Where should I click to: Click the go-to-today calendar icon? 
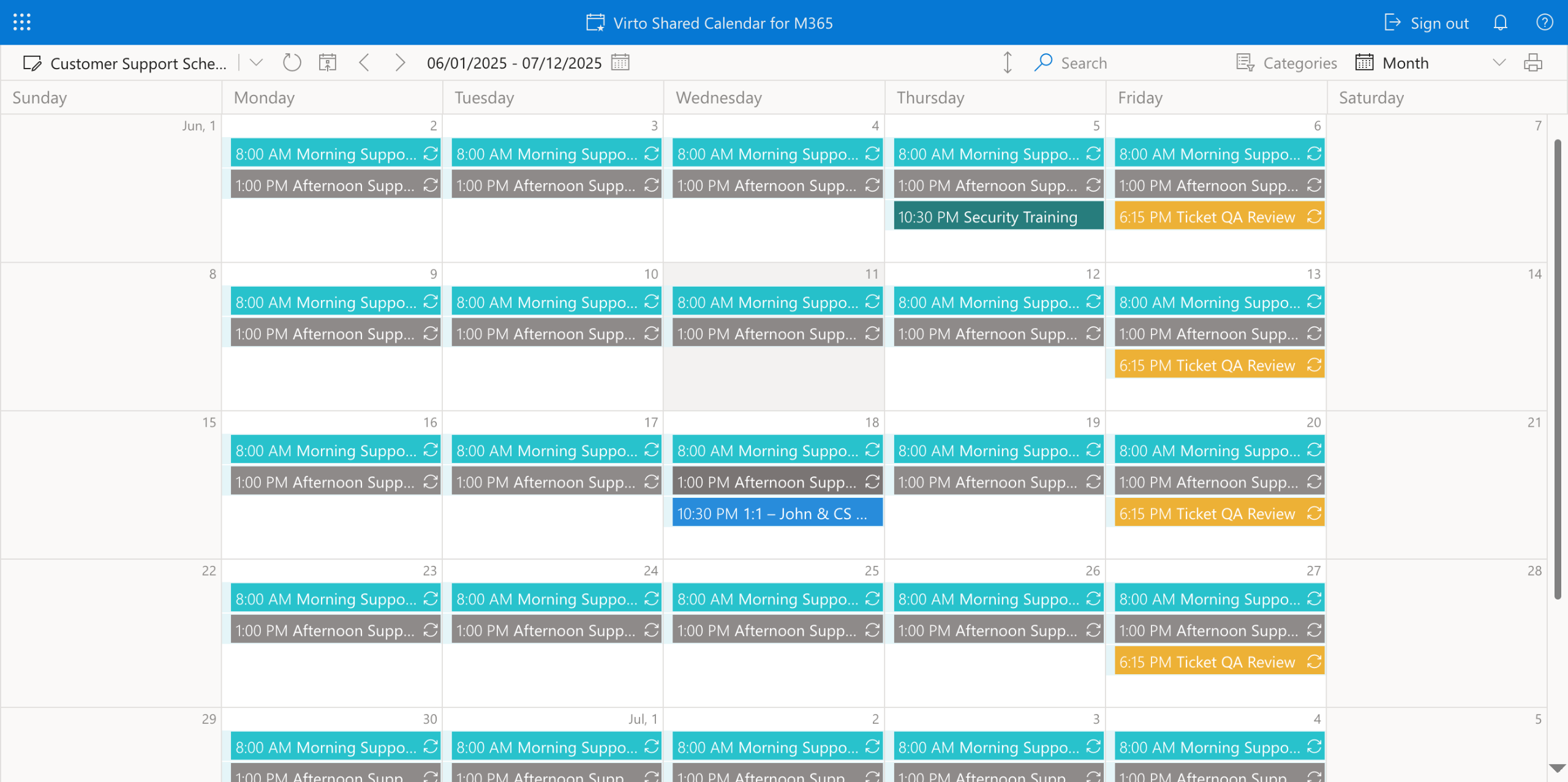click(328, 62)
